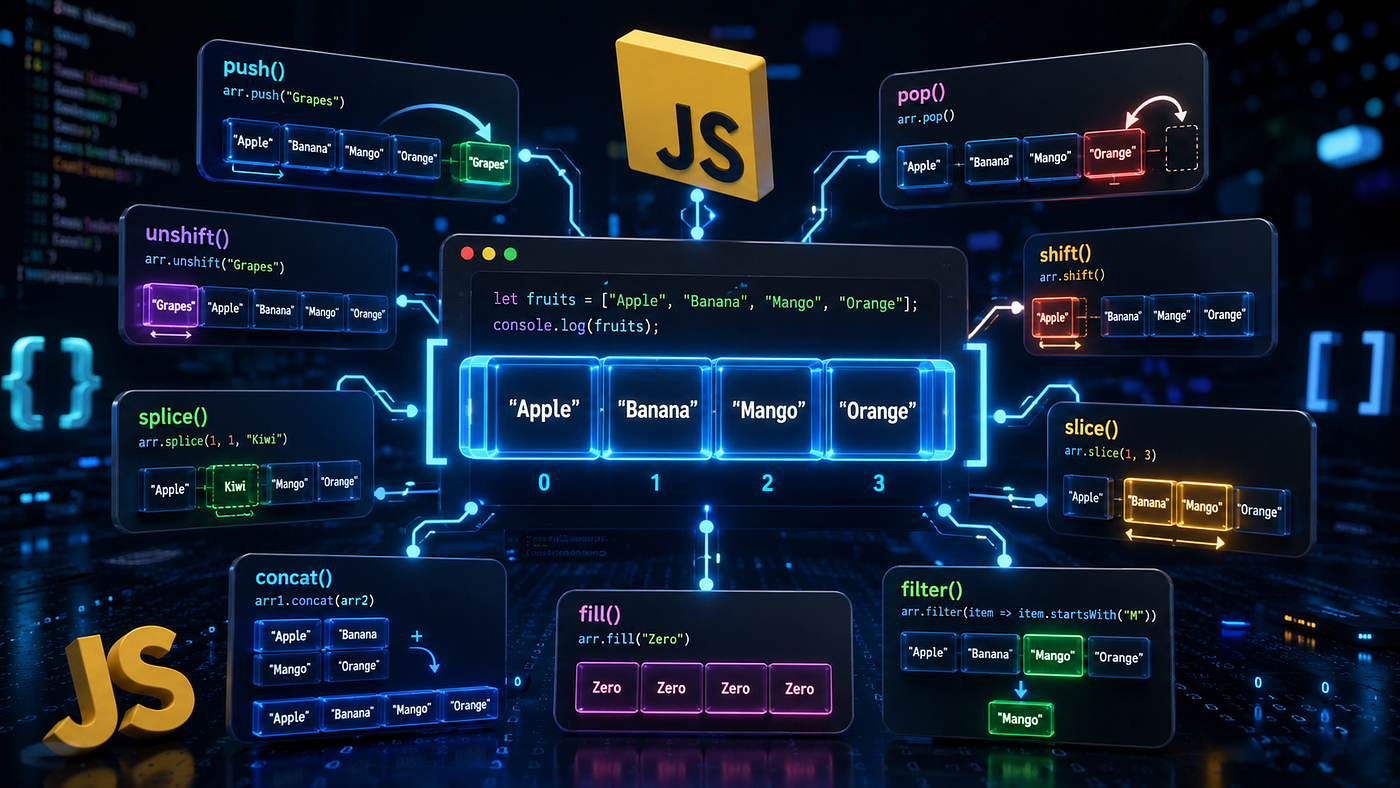Click the yellow JS logo block at top
The height and width of the screenshot is (788, 1400).
point(696,115)
